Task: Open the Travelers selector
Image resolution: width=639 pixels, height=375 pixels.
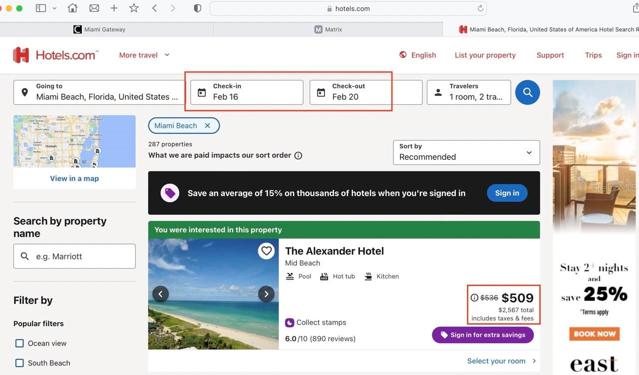Action: (x=469, y=92)
